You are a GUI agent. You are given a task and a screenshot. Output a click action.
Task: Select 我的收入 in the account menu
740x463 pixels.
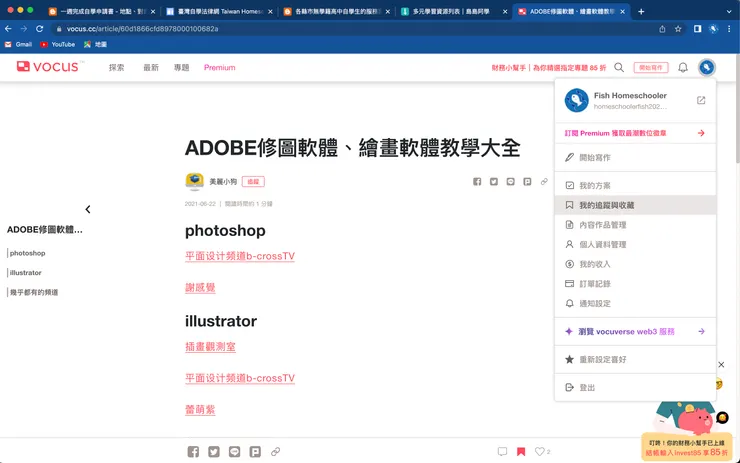click(635, 264)
